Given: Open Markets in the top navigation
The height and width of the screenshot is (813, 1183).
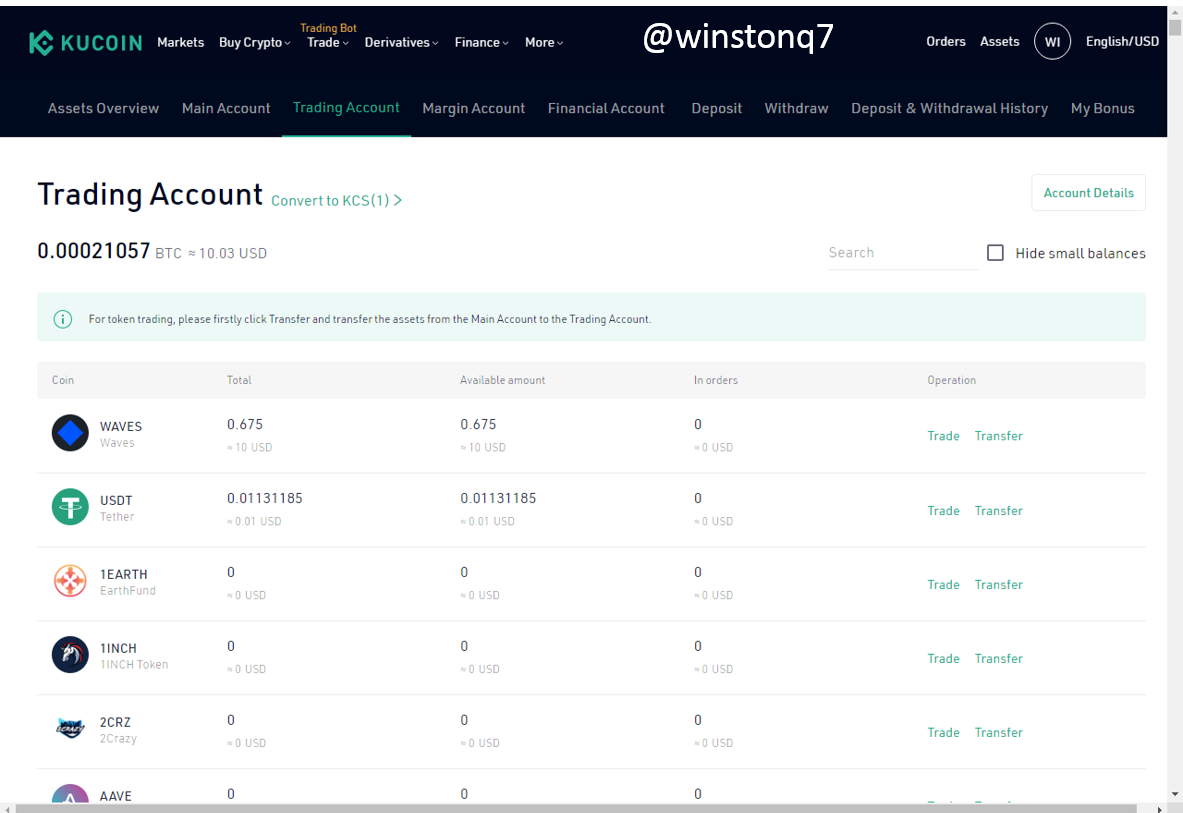Looking at the screenshot, I should tap(180, 42).
